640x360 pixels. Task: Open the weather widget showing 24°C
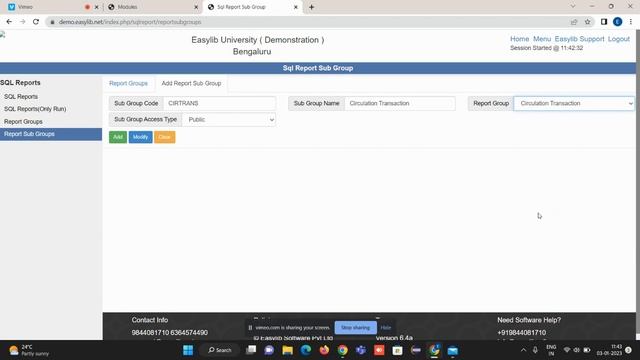(29, 350)
